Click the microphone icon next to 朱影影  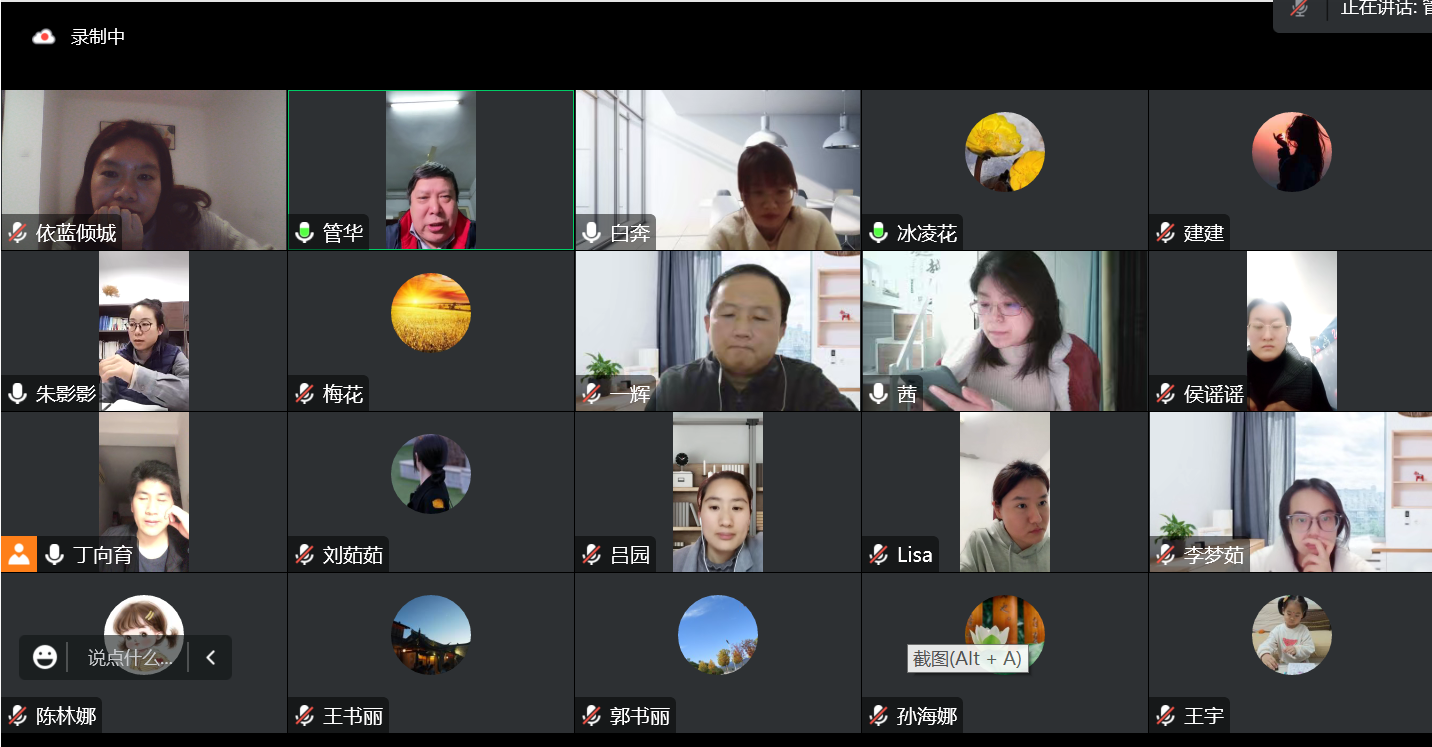(x=18, y=393)
